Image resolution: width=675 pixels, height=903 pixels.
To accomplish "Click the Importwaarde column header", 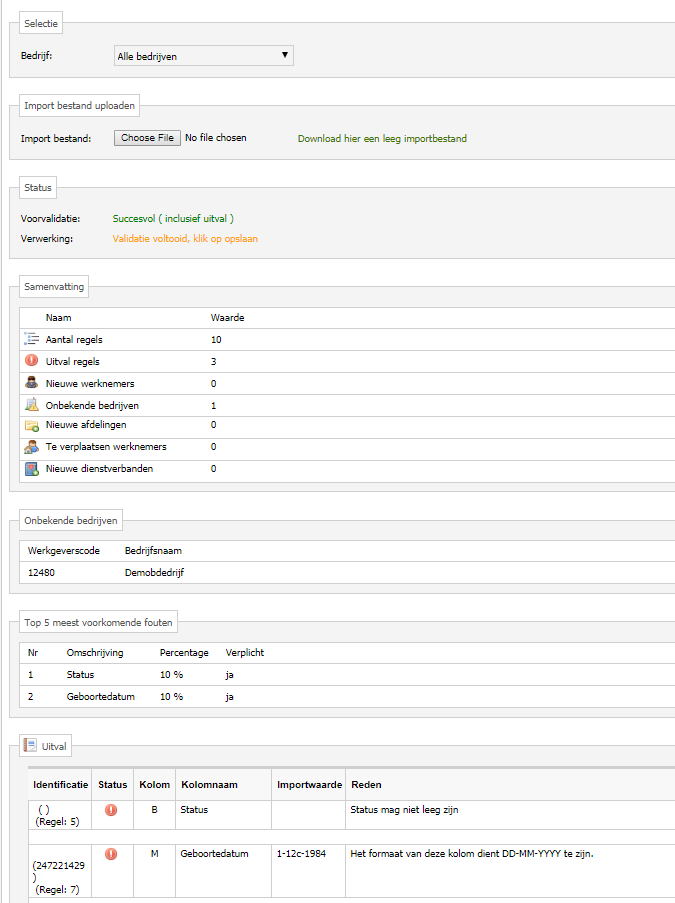I will tap(310, 785).
